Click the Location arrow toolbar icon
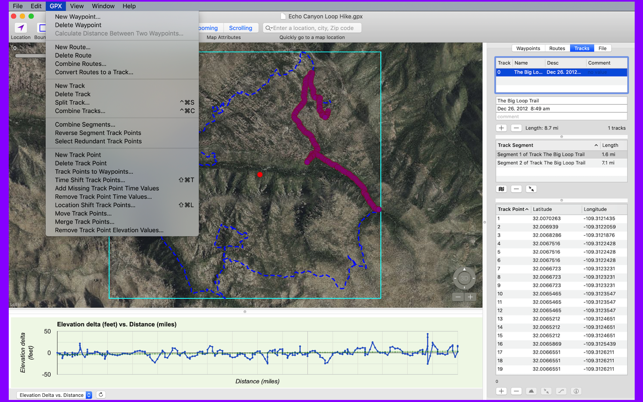 (21, 28)
